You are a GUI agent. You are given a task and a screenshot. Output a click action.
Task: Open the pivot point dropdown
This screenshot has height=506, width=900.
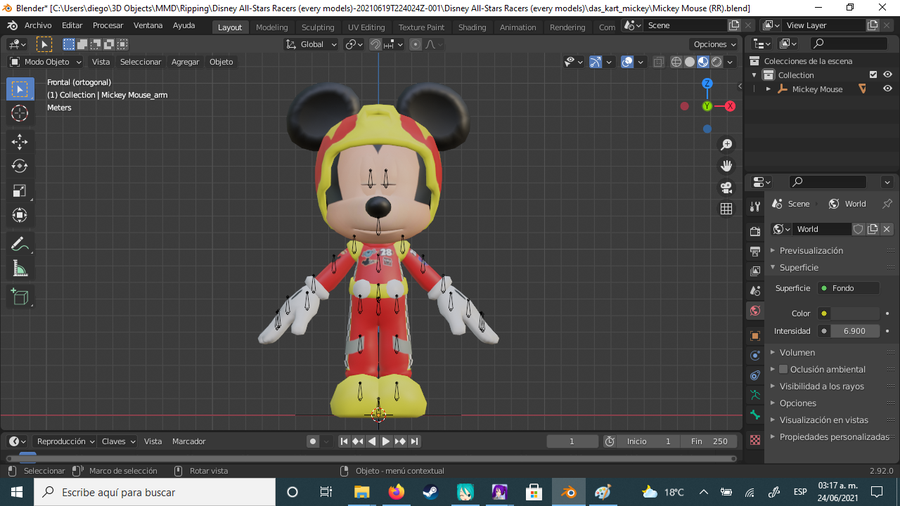[354, 44]
